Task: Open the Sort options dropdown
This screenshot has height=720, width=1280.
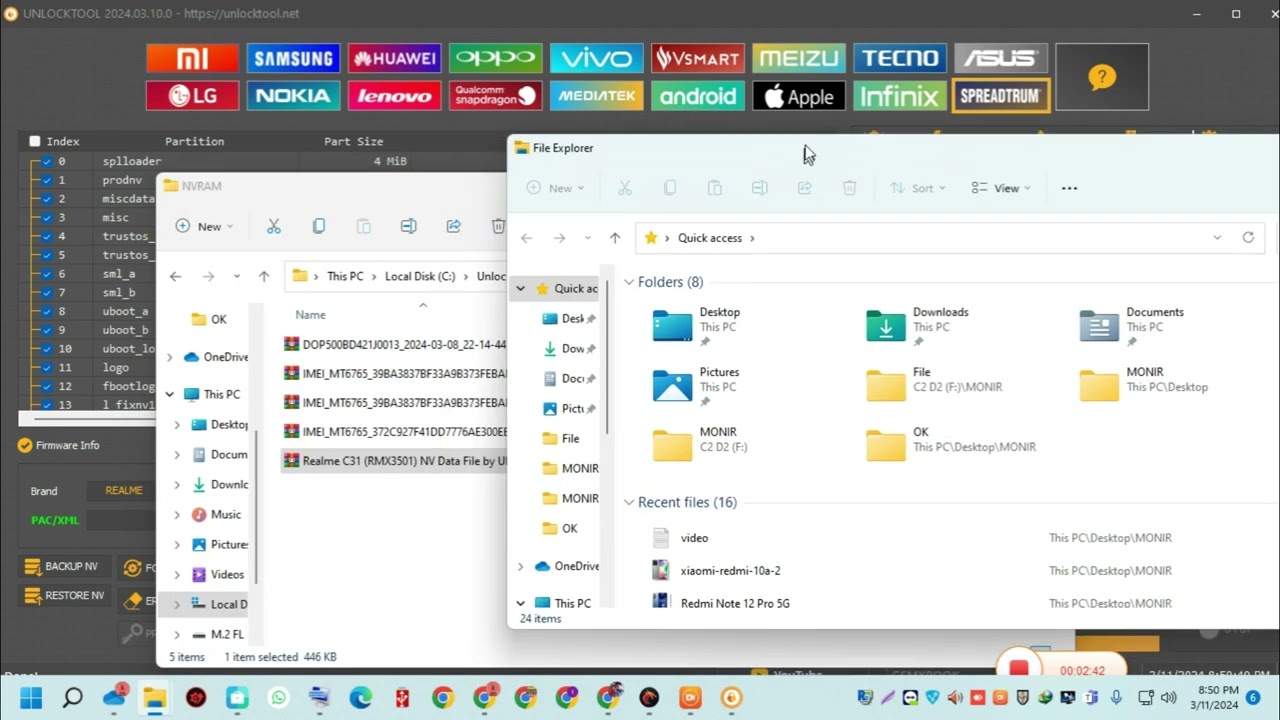Action: 917,187
